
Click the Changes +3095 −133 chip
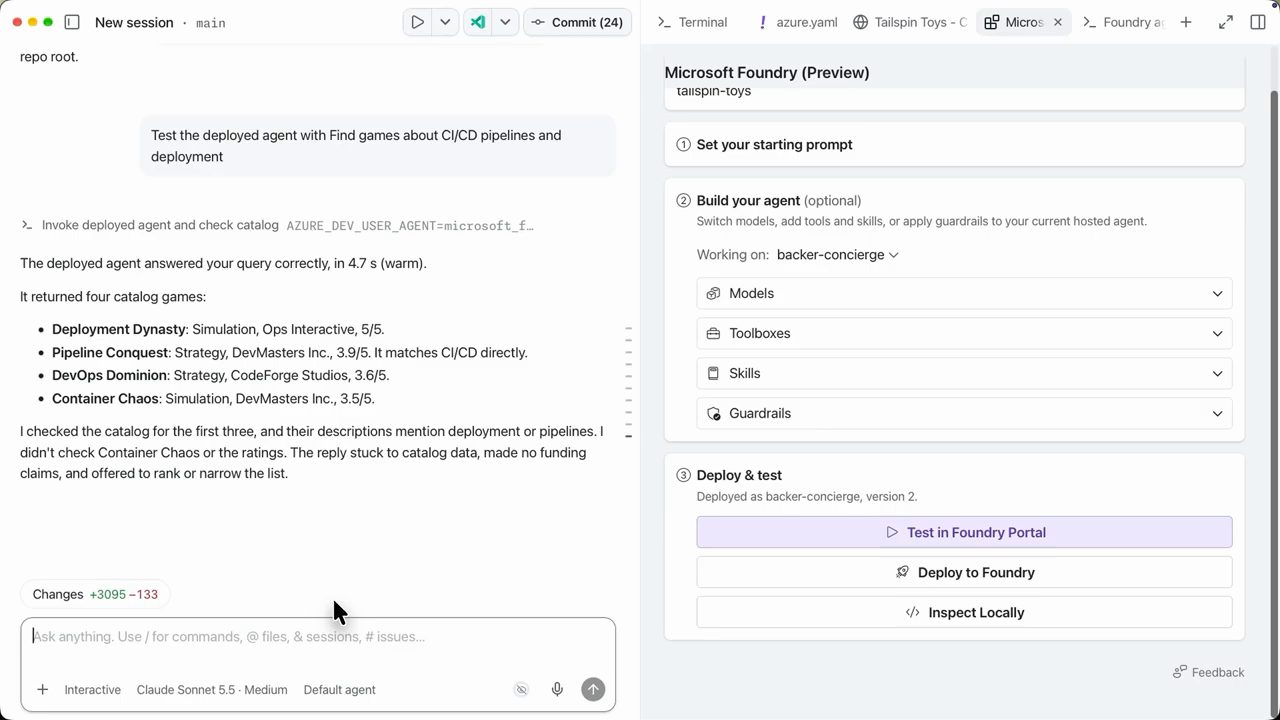point(95,594)
